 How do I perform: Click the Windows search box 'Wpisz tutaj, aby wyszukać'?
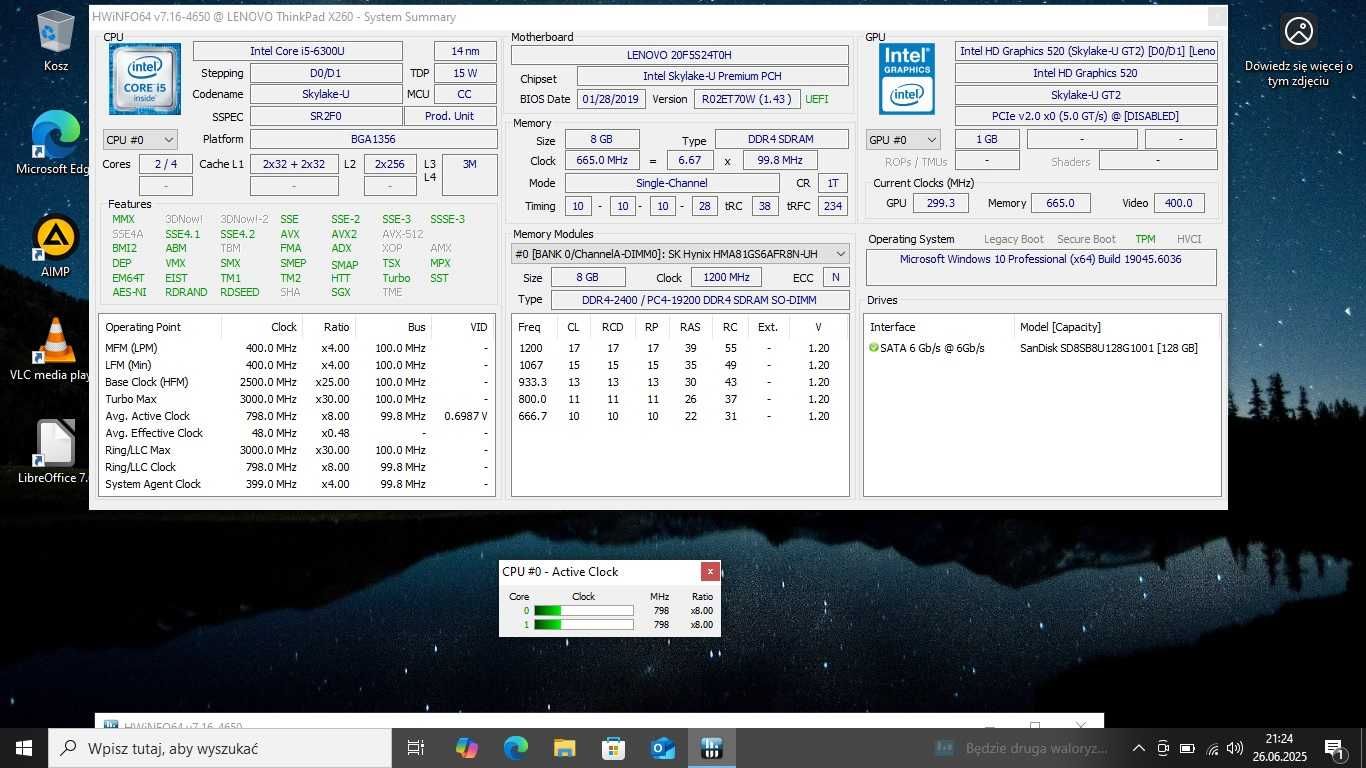[x=220, y=748]
